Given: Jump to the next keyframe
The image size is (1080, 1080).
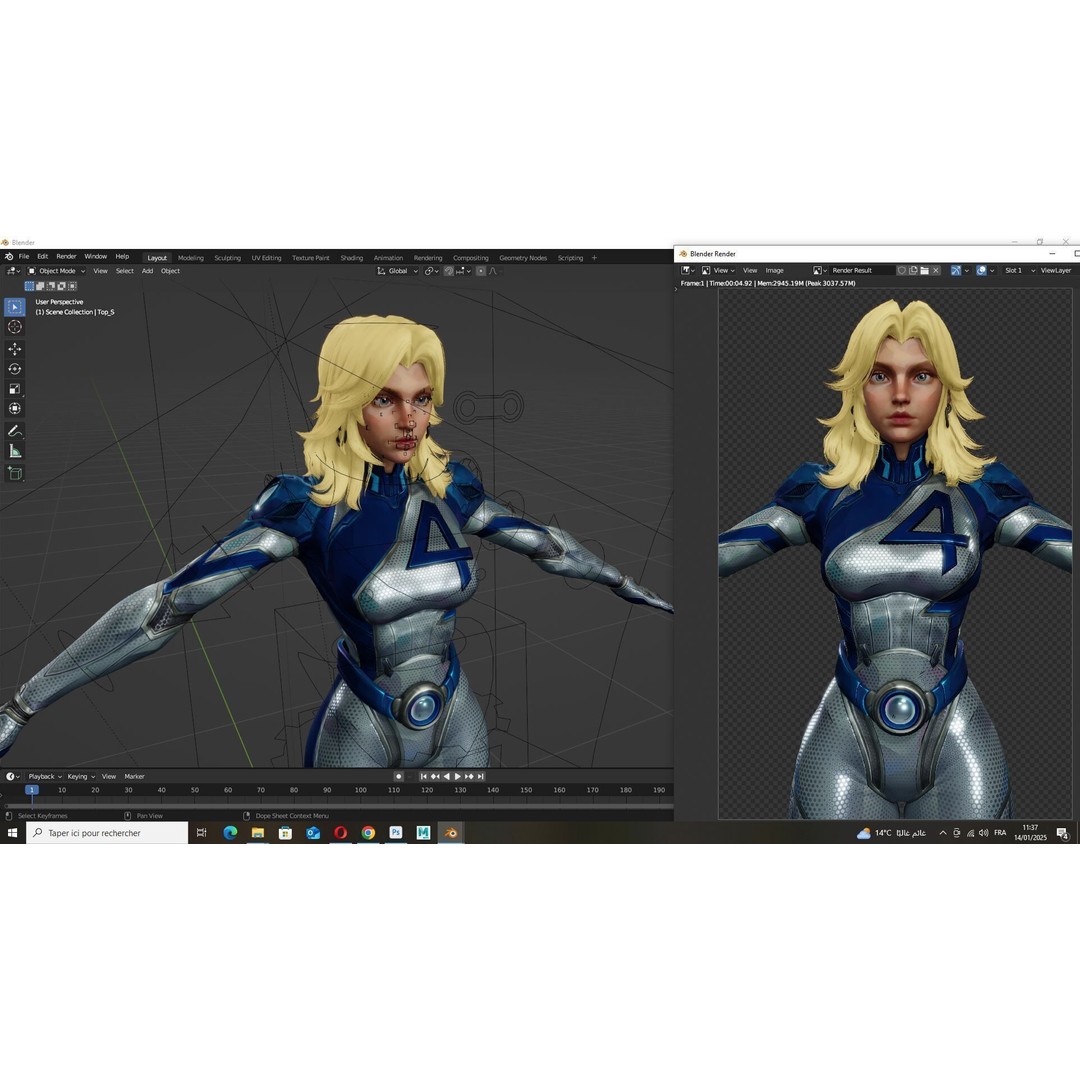Looking at the screenshot, I should tap(469, 776).
